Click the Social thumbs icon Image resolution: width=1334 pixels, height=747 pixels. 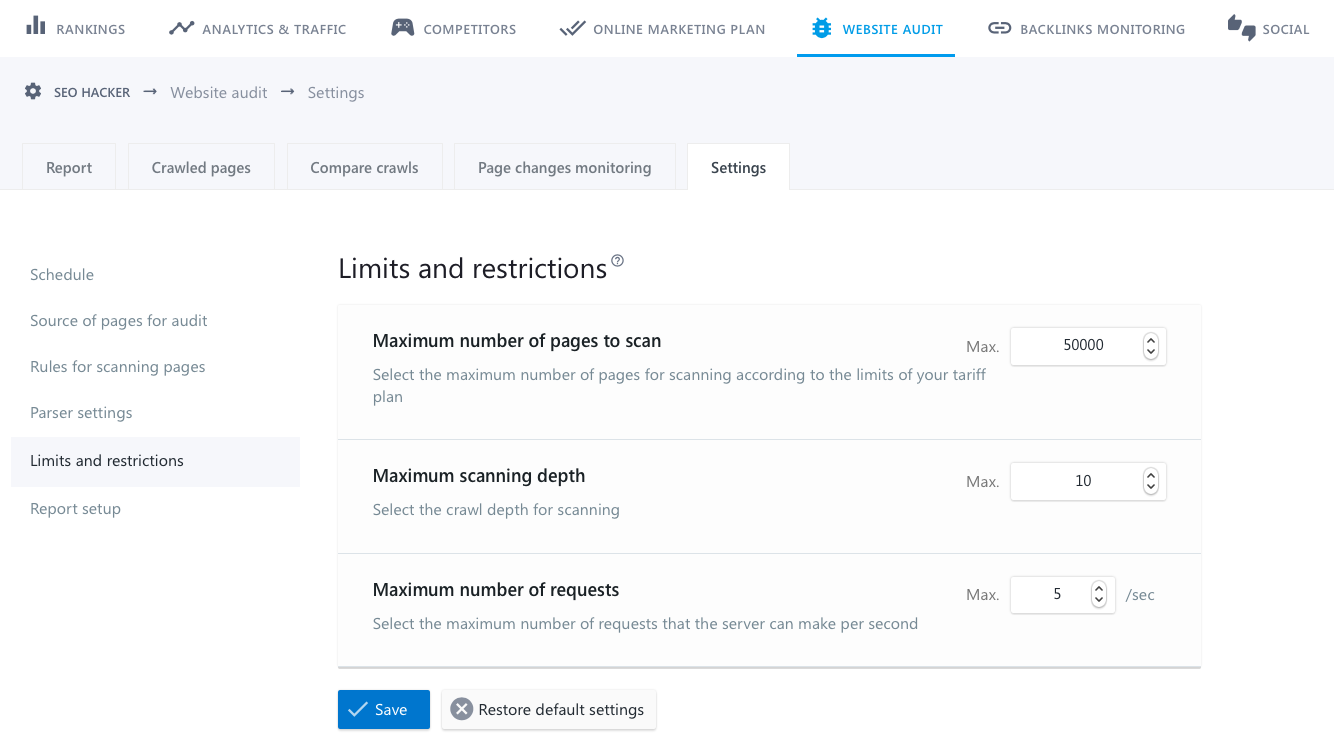pyautogui.click(x=1241, y=28)
